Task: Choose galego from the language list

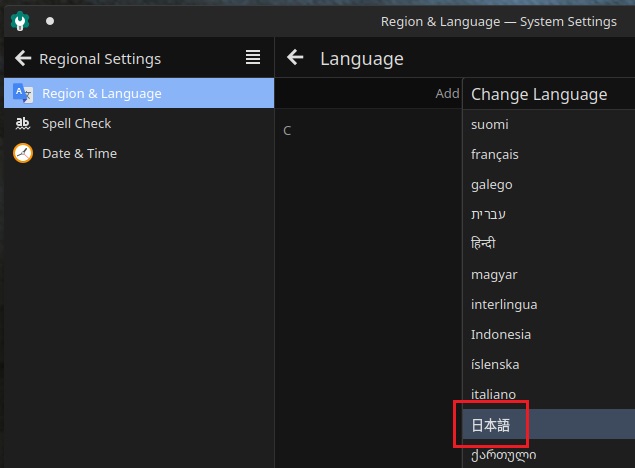Action: [x=549, y=184]
